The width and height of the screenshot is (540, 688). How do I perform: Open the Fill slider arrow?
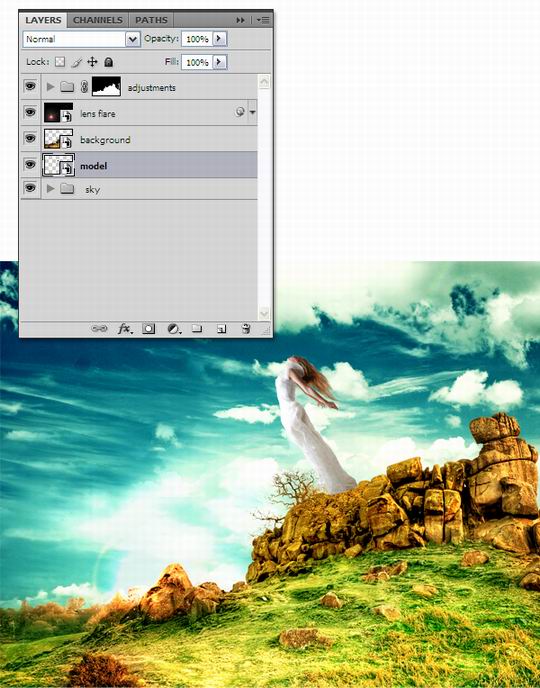click(x=219, y=62)
